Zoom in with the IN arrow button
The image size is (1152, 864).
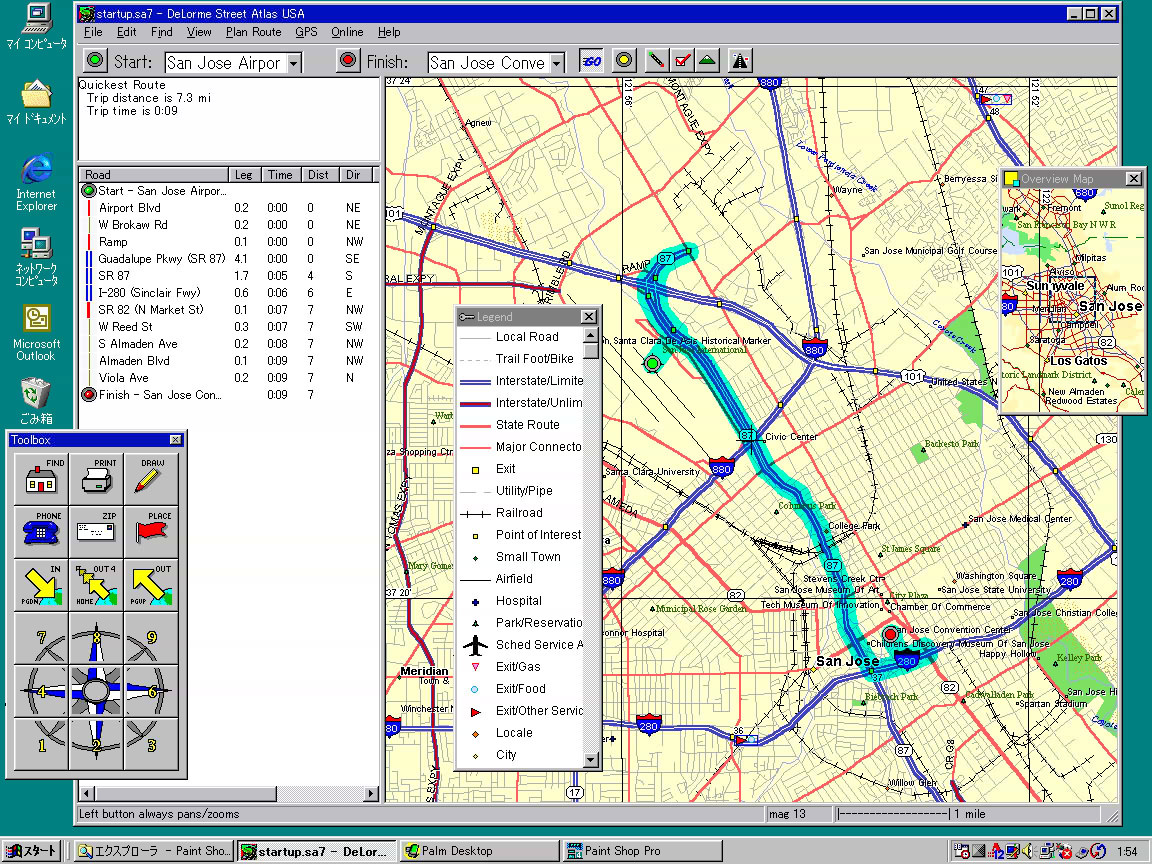click(x=41, y=584)
